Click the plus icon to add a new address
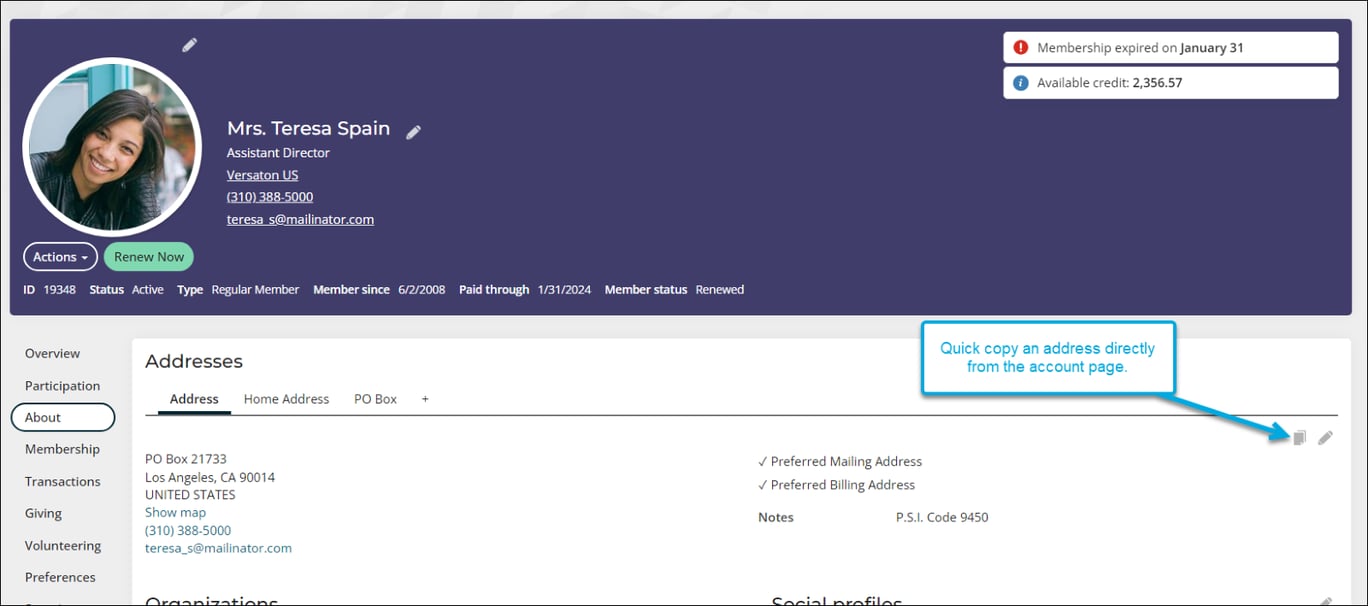This screenshot has width=1368, height=606. [x=424, y=398]
